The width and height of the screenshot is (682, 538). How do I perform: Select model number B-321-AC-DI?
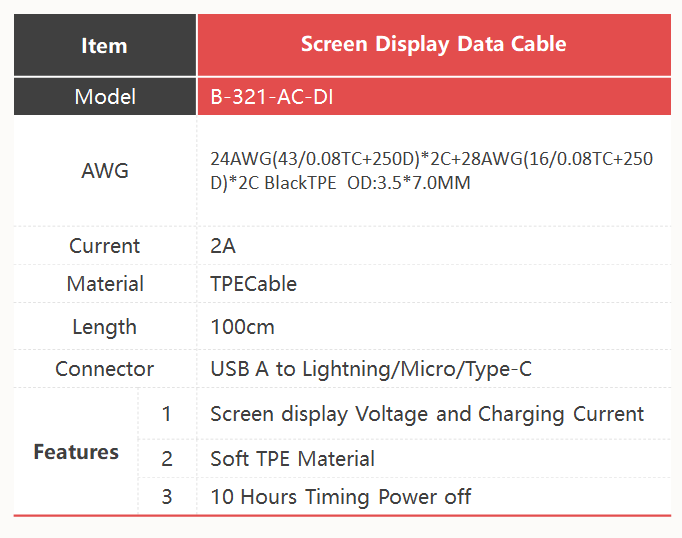(x=272, y=97)
